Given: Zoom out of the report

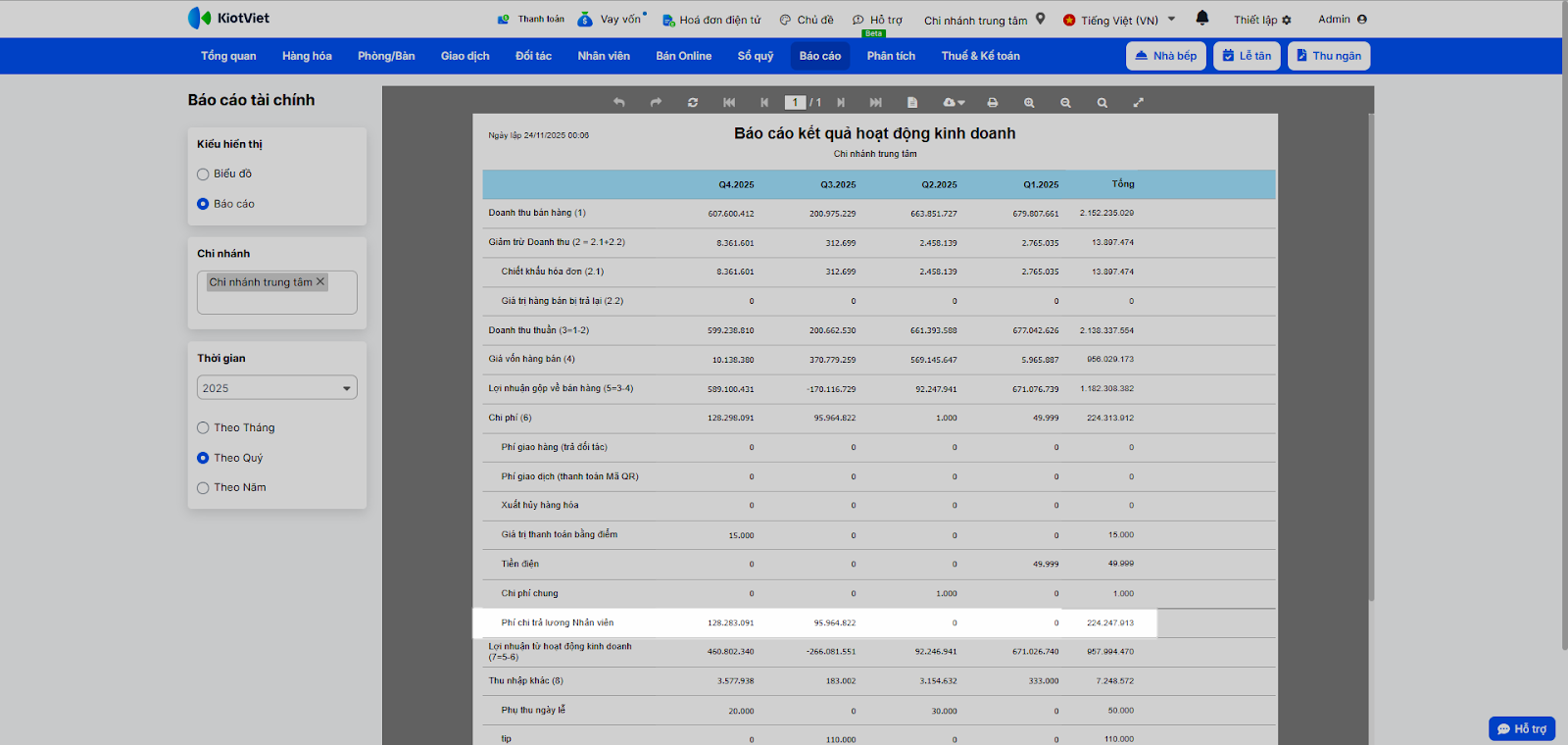Looking at the screenshot, I should click(1065, 103).
